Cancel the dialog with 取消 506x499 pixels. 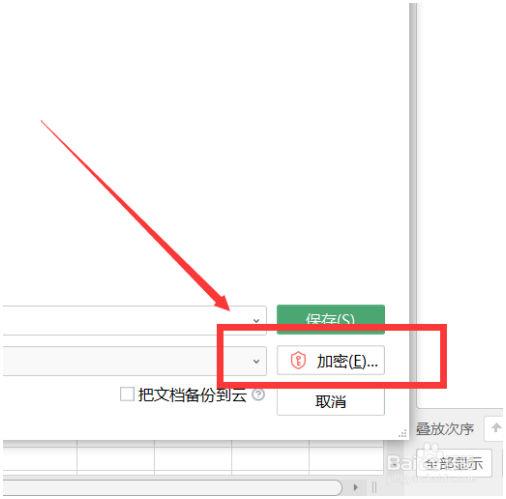[x=330, y=401]
